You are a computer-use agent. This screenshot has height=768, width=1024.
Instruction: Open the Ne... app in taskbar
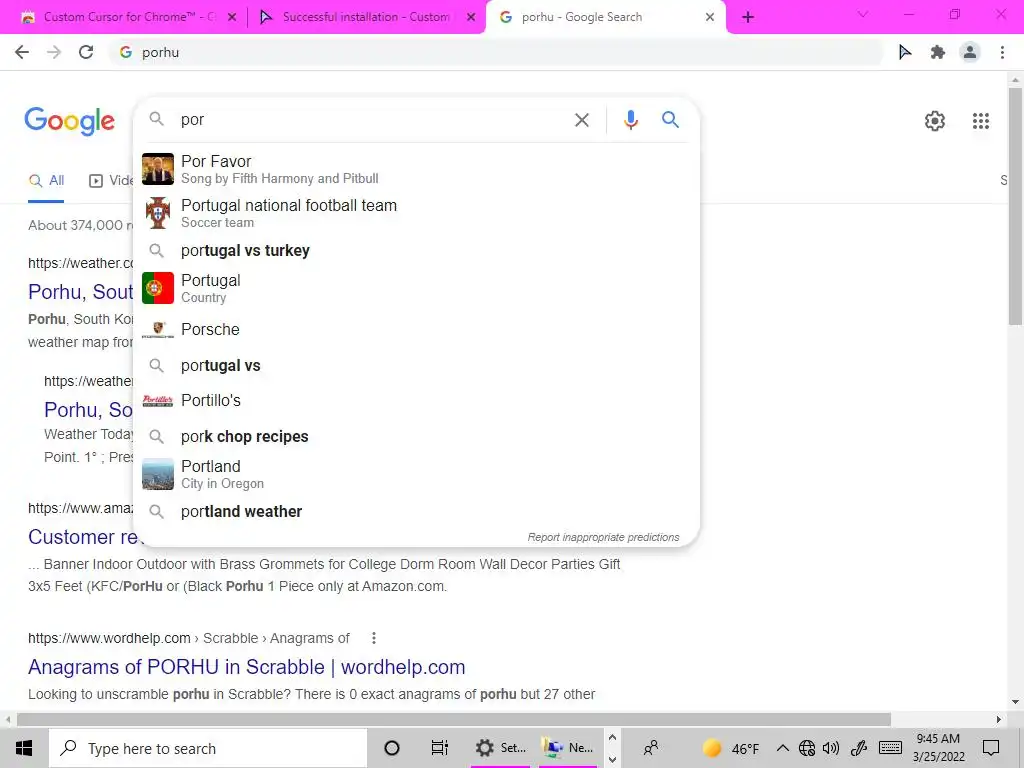click(x=567, y=748)
